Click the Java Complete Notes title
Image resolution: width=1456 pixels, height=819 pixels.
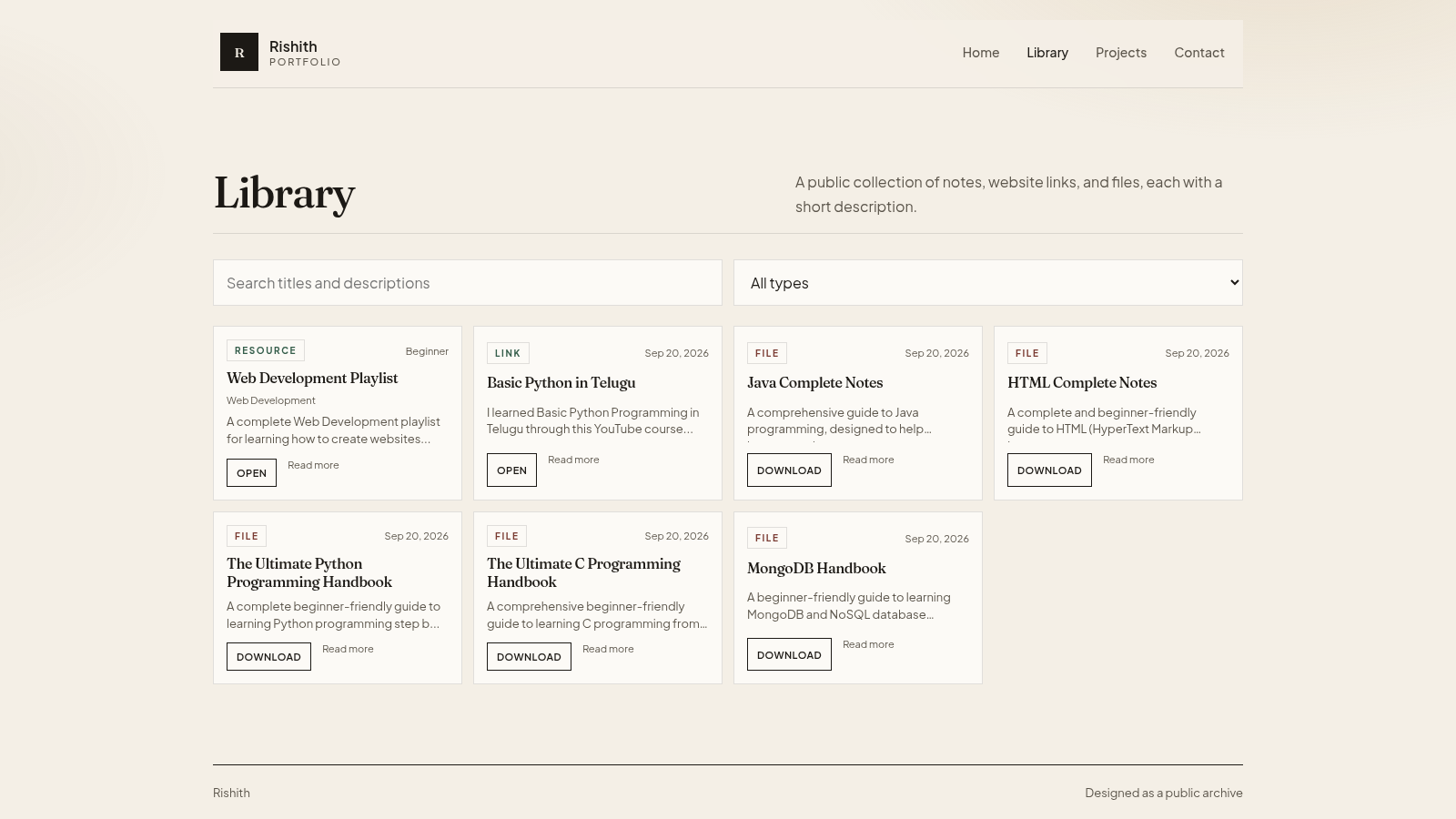click(815, 383)
